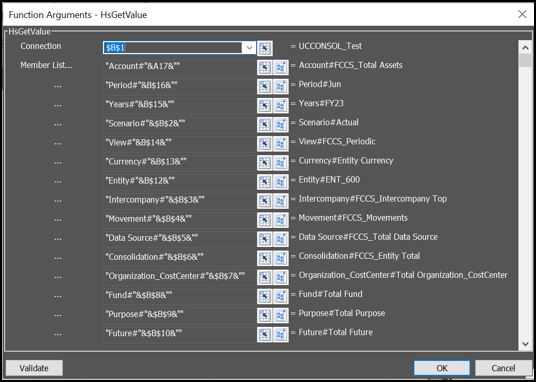Click the scrollbar down arrow
Image resolution: width=536 pixels, height=382 pixels.
tap(525, 344)
